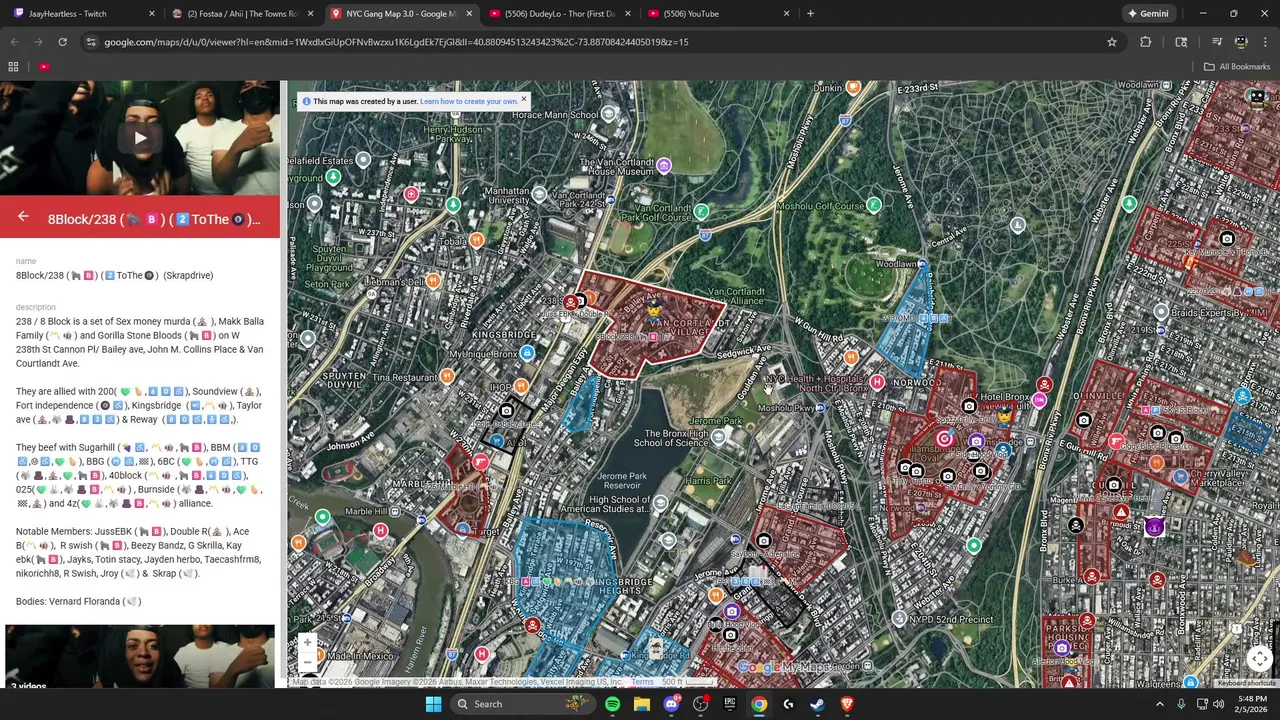Image resolution: width=1280 pixels, height=720 pixels.
Task: Select the NYC Gang Map 3.0 tab
Action: pos(400,14)
